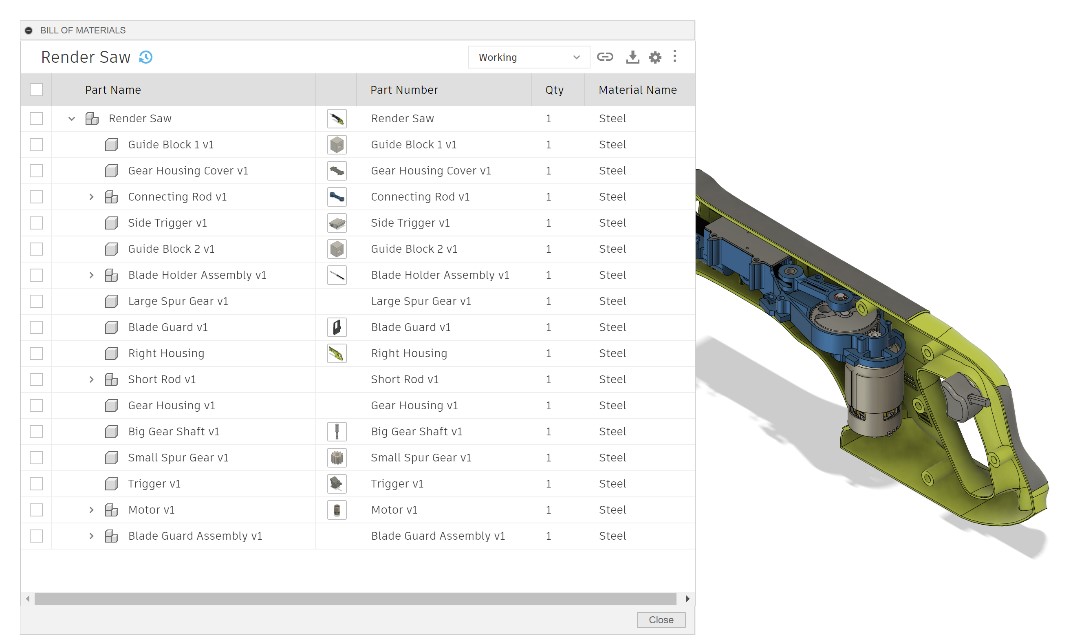Open the three-dot more options menu
This screenshot has width=1084, height=642.
pyautogui.click(x=675, y=57)
